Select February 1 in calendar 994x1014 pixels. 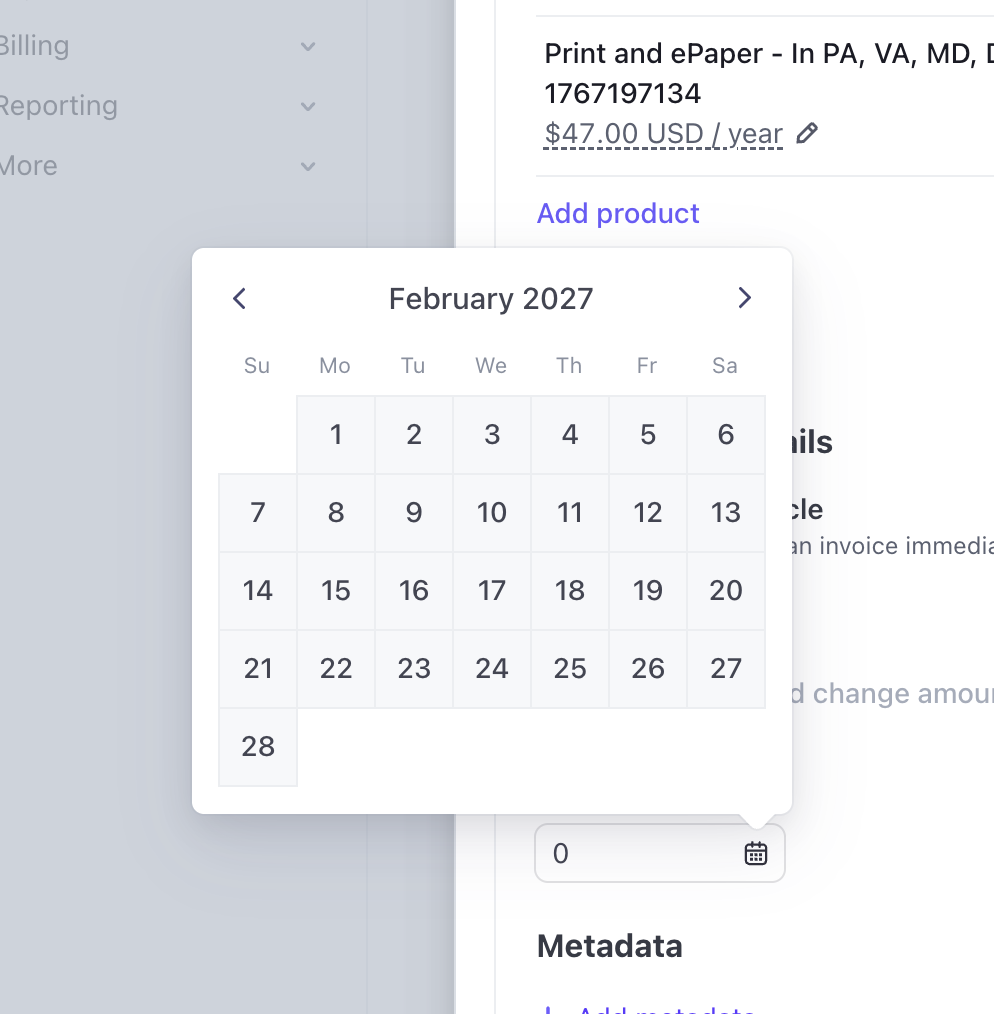tap(336, 434)
